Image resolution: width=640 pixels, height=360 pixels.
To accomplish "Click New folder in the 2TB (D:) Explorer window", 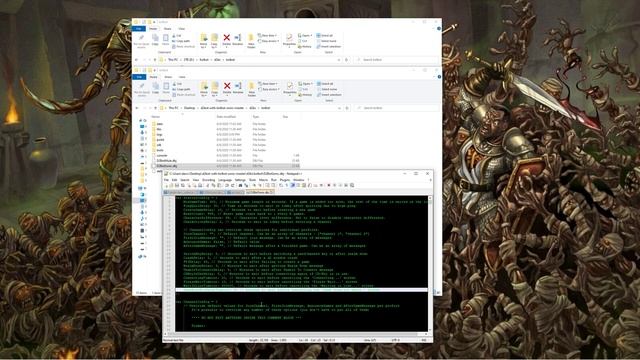I will click(x=251, y=40).
